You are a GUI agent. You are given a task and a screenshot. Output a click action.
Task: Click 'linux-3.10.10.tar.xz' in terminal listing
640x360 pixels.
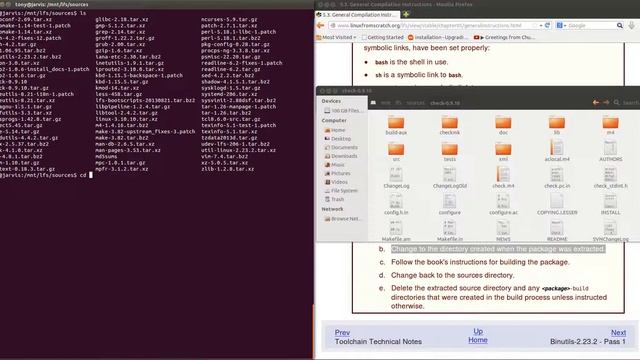pos(126,119)
